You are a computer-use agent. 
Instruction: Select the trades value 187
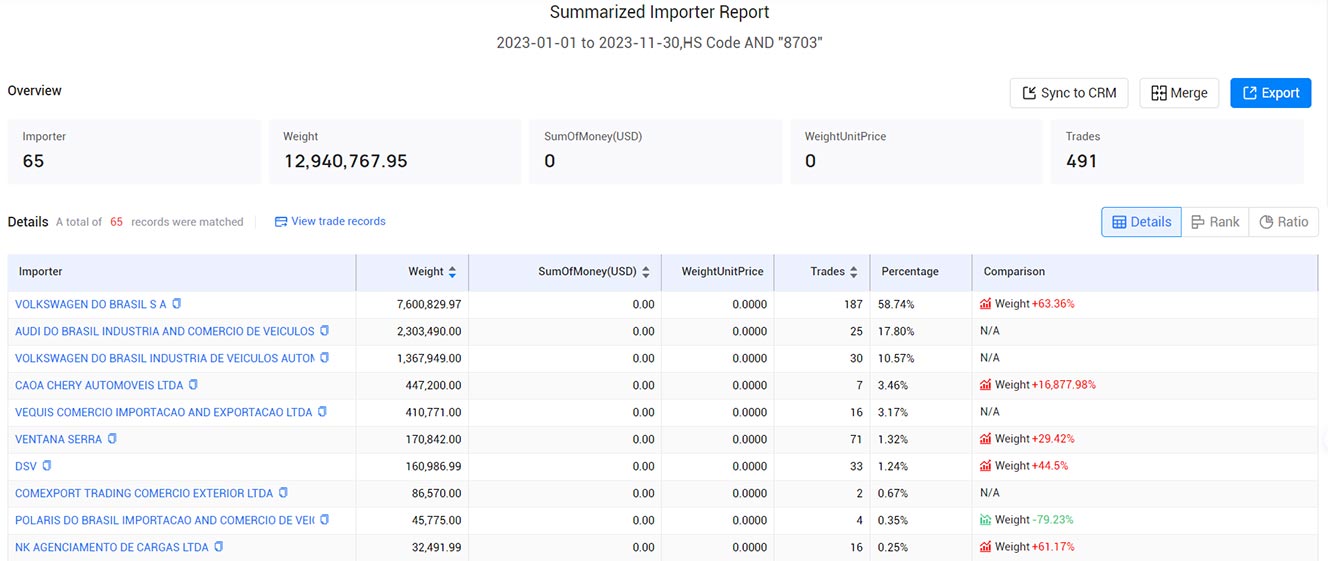click(x=853, y=304)
